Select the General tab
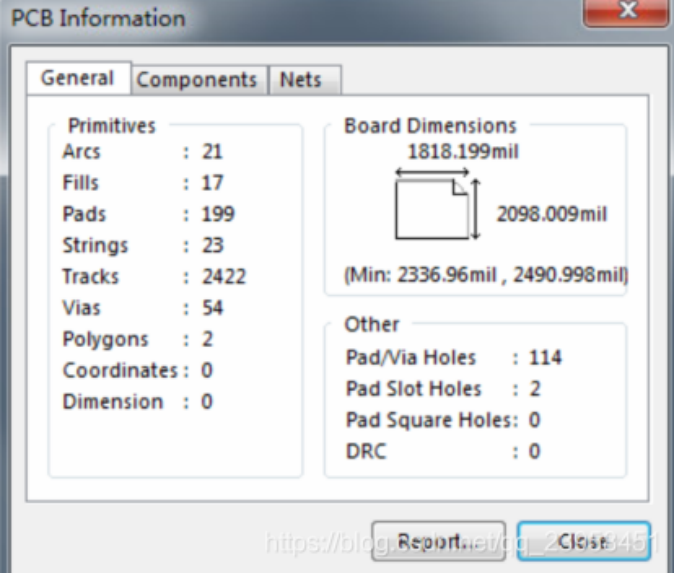Viewport: 674px width, 573px height. [77, 78]
